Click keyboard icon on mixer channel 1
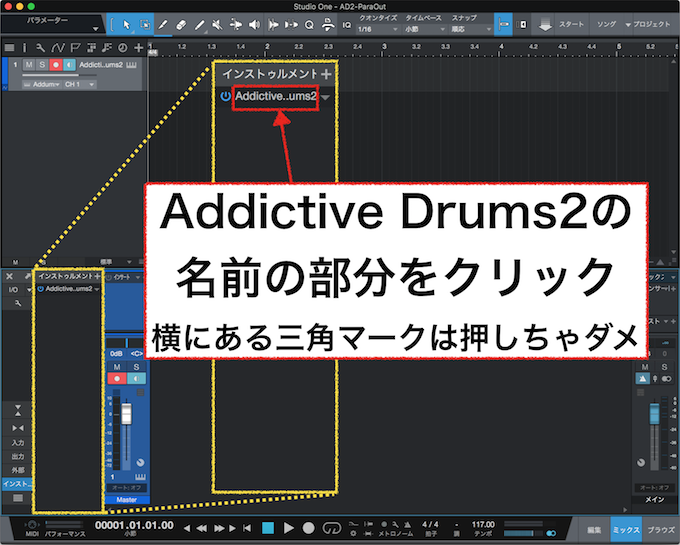The image size is (680, 545). pyautogui.click(x=140, y=477)
